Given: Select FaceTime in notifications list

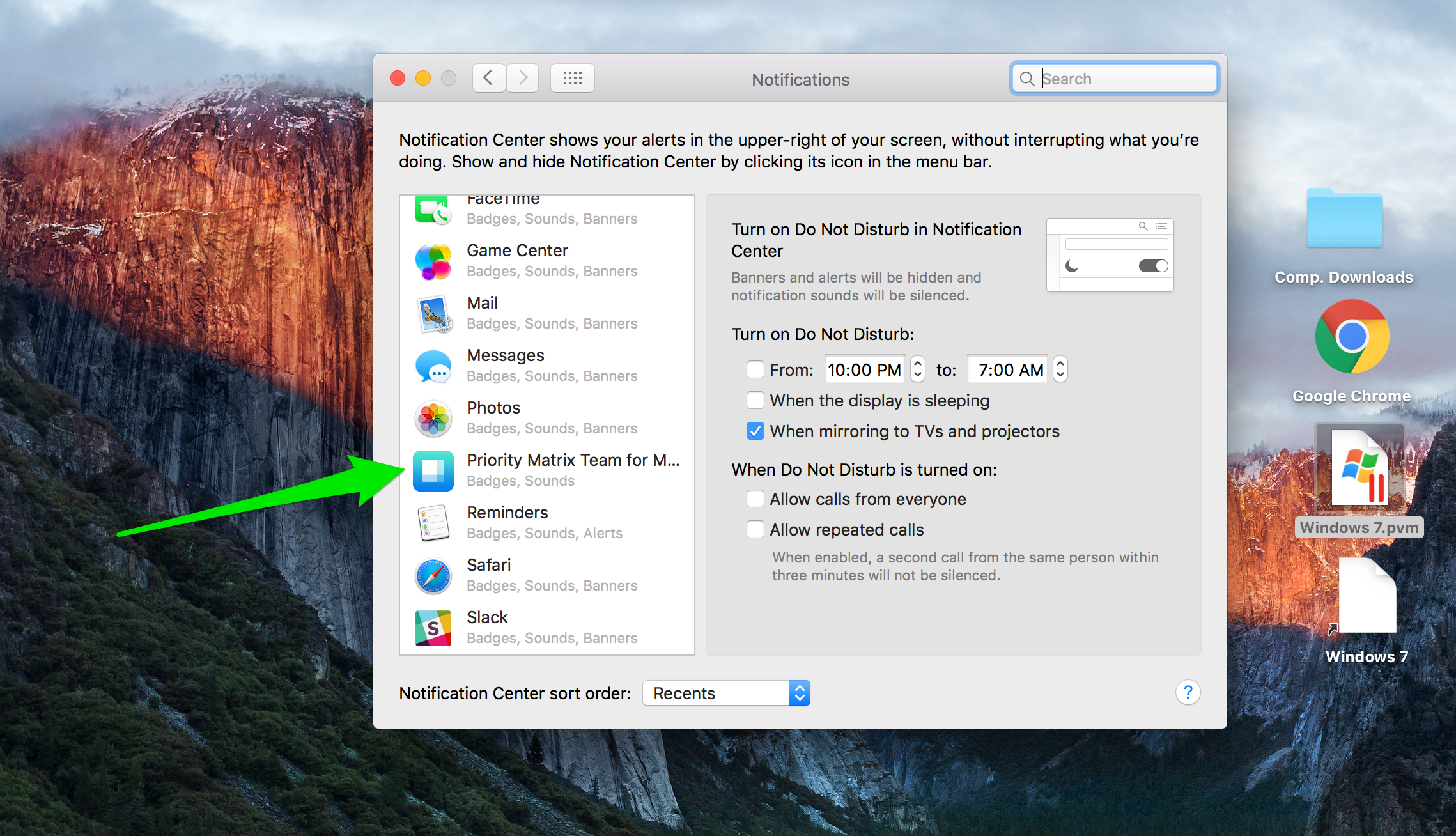Looking at the screenshot, I should (x=548, y=207).
